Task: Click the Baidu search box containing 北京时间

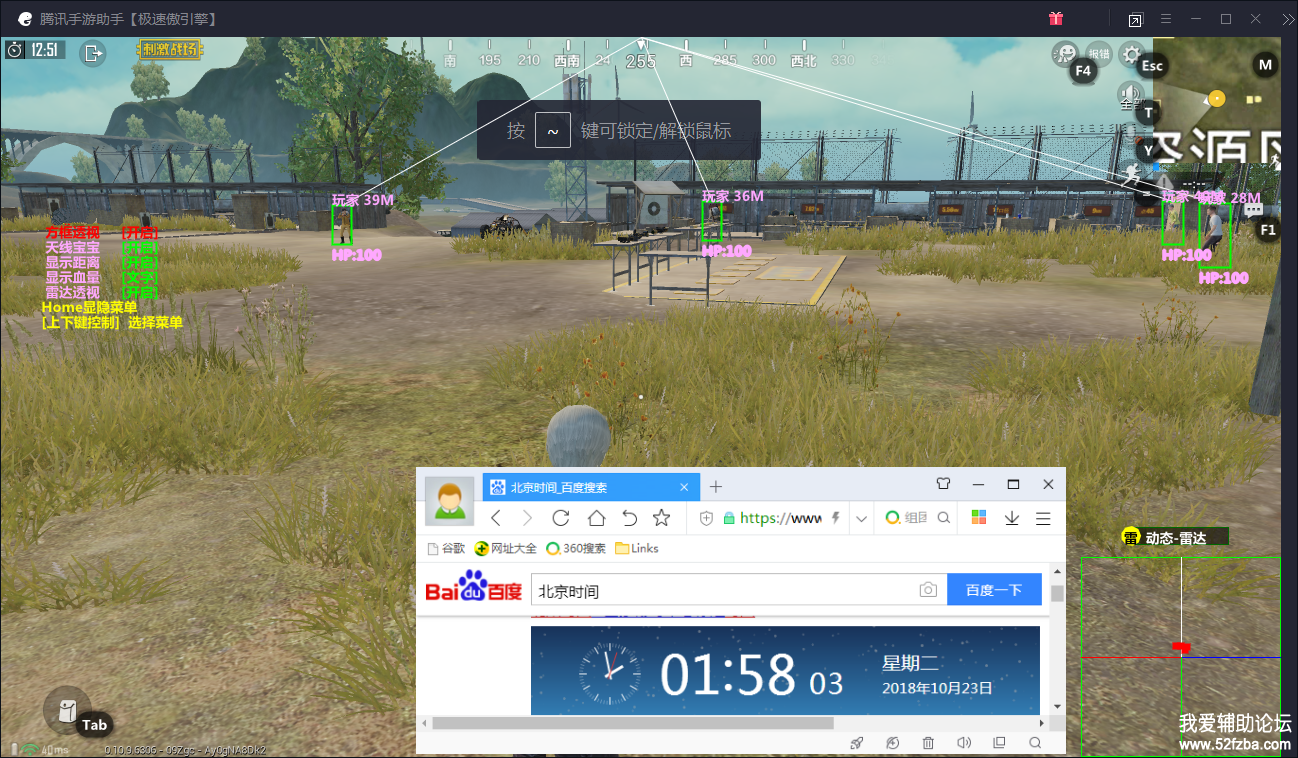Action: coord(739,590)
